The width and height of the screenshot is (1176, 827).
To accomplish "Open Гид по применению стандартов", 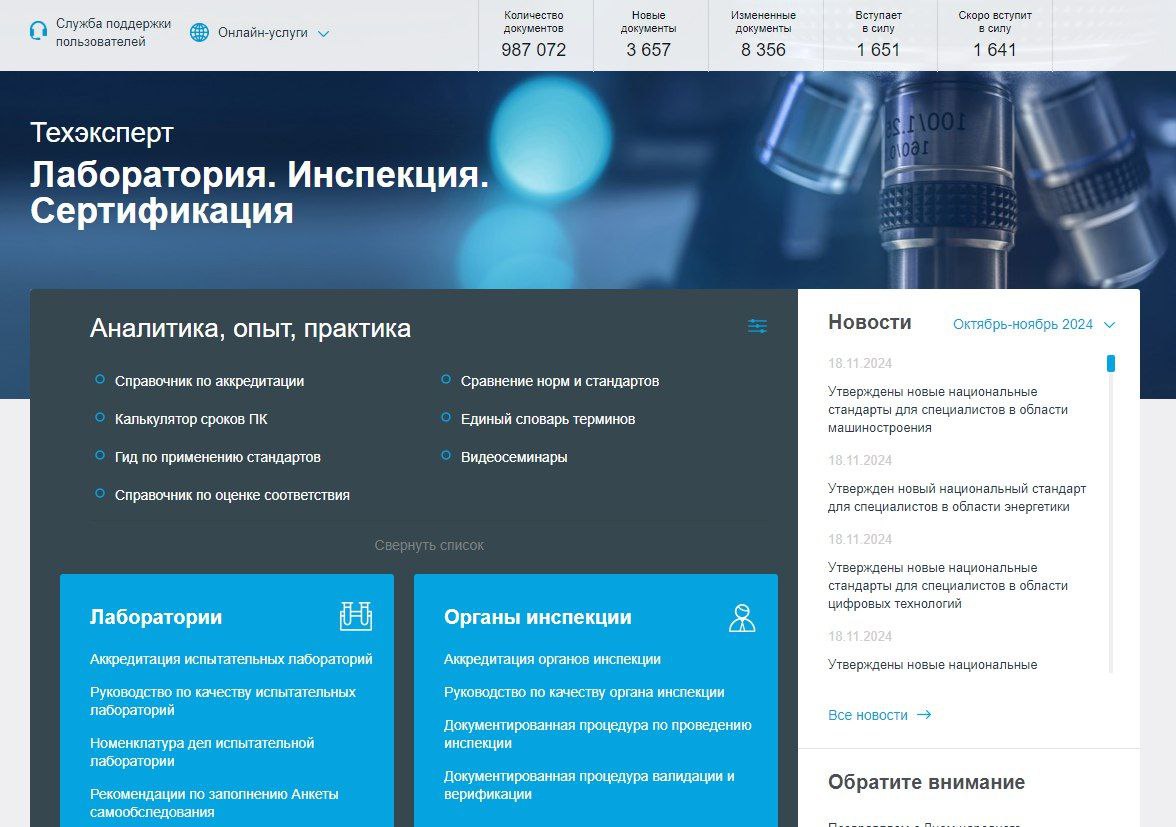I will [218, 457].
